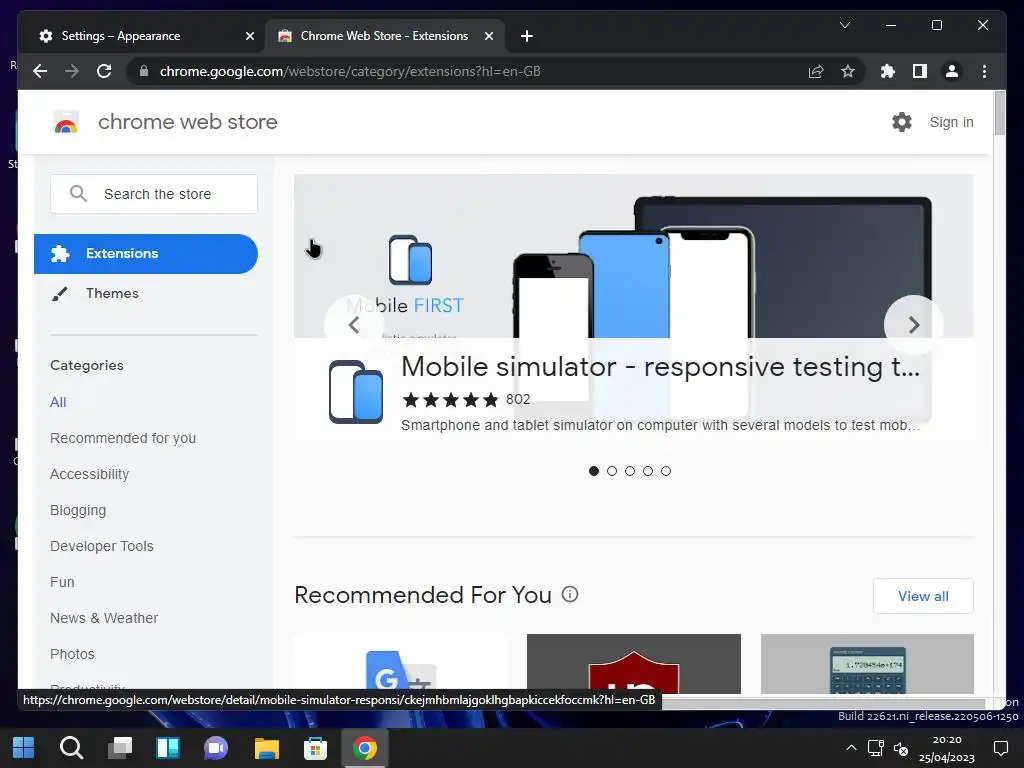Click the Search the store field
Screen dimensions: 1024x768
click(153, 194)
